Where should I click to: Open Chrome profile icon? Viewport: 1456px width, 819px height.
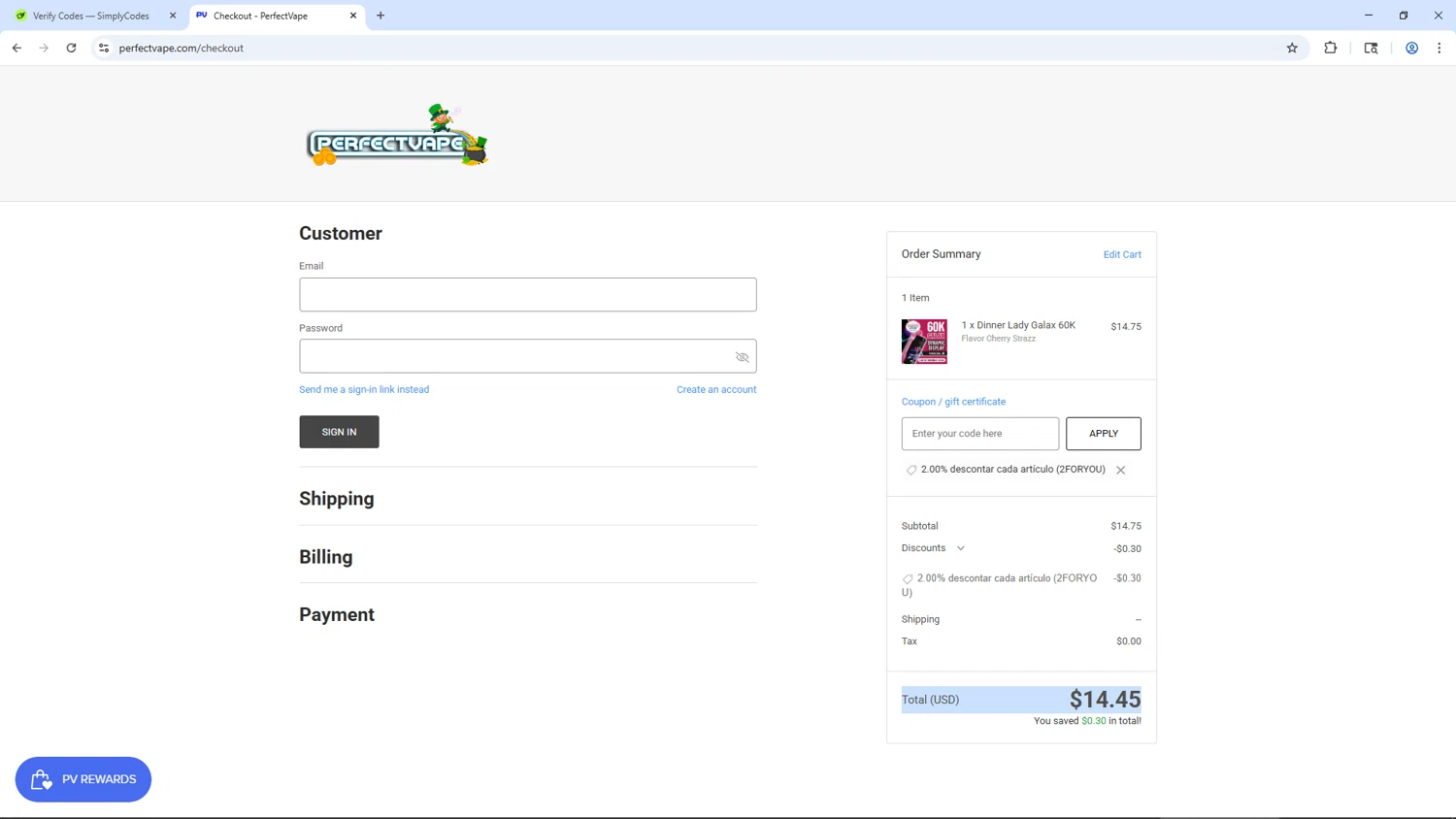click(1412, 48)
